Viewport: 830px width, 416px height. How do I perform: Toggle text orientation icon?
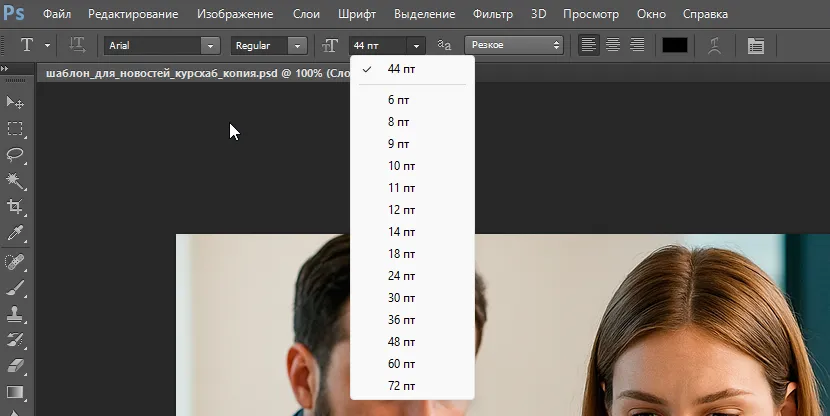77,46
